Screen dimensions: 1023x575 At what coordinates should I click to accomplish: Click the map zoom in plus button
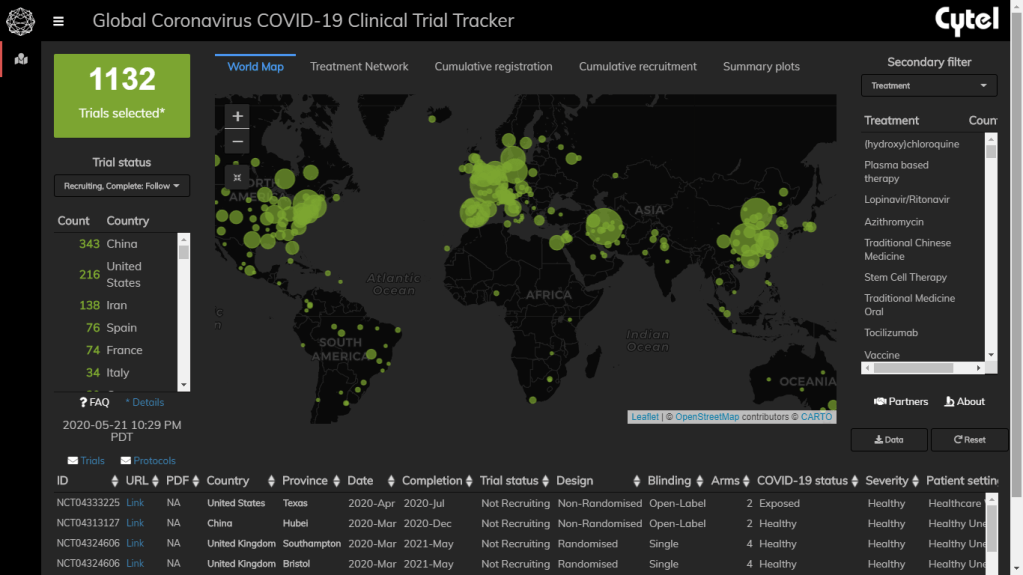[237, 116]
